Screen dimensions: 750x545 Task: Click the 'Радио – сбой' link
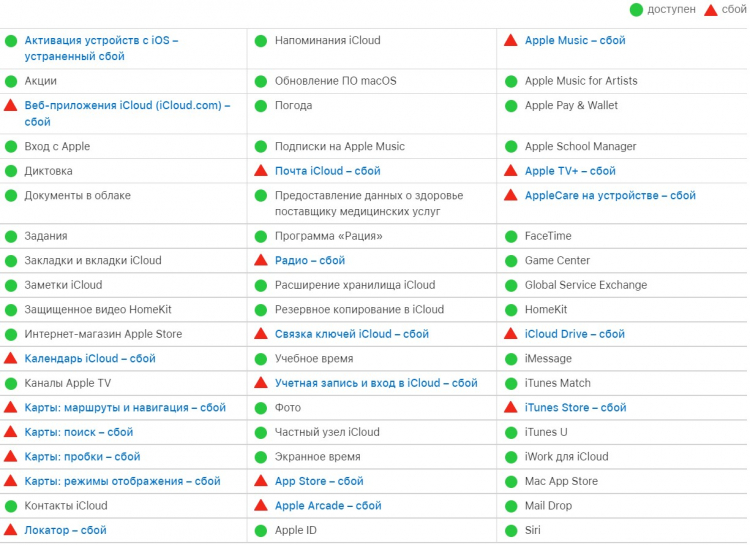point(310,260)
